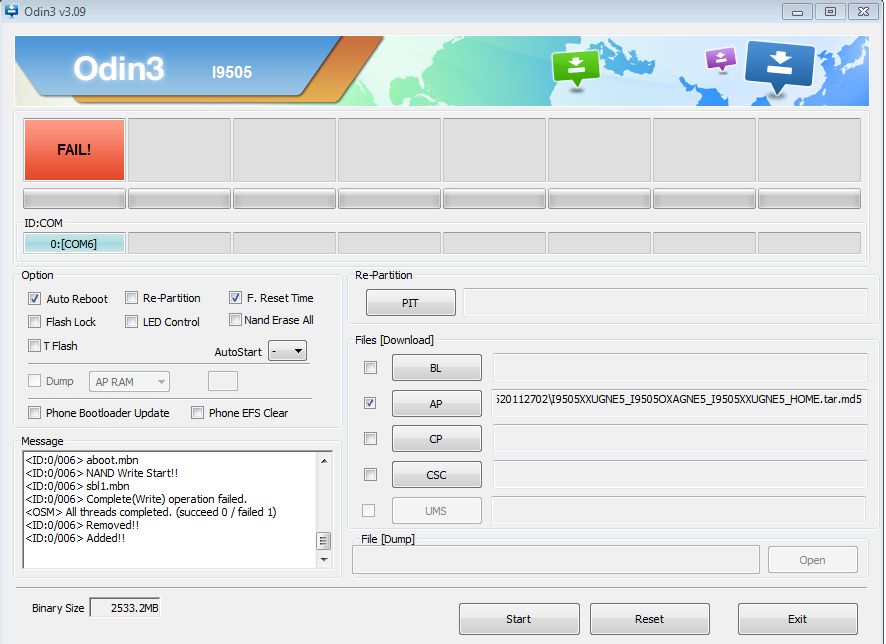Enable Nand Erase All option
Image resolution: width=886 pixels, height=644 pixels.
(235, 320)
